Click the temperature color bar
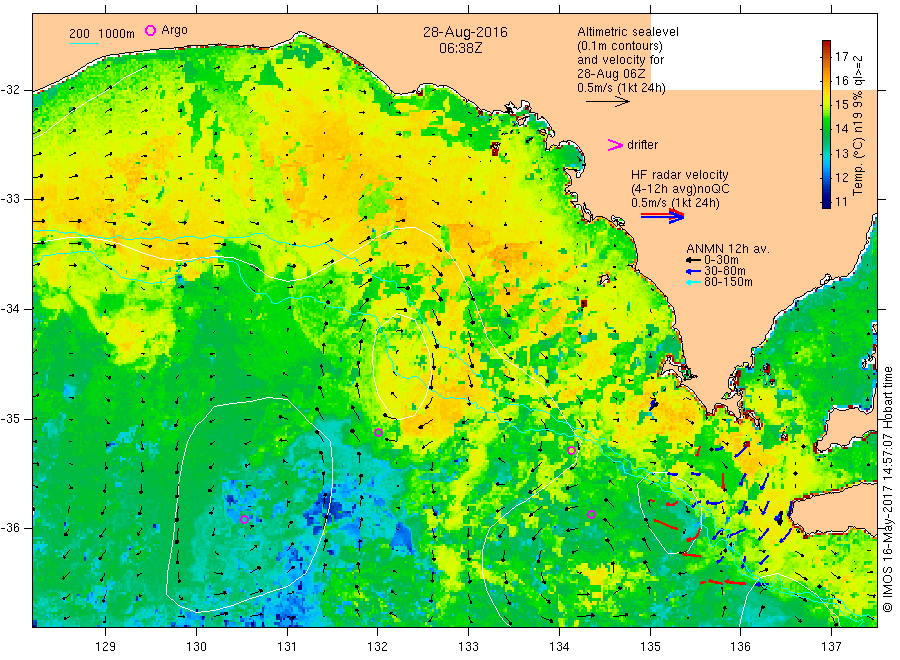900x660 pixels. (826, 124)
